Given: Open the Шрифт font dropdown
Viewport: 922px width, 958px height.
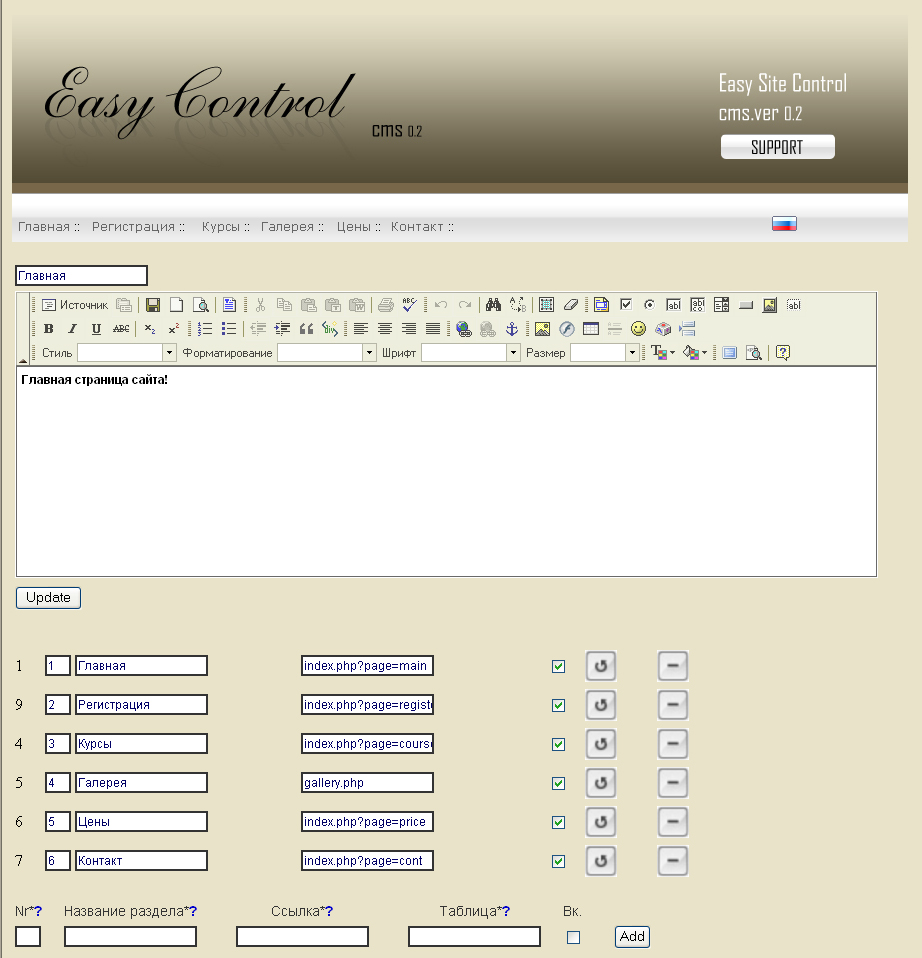Looking at the screenshot, I should tap(513, 351).
